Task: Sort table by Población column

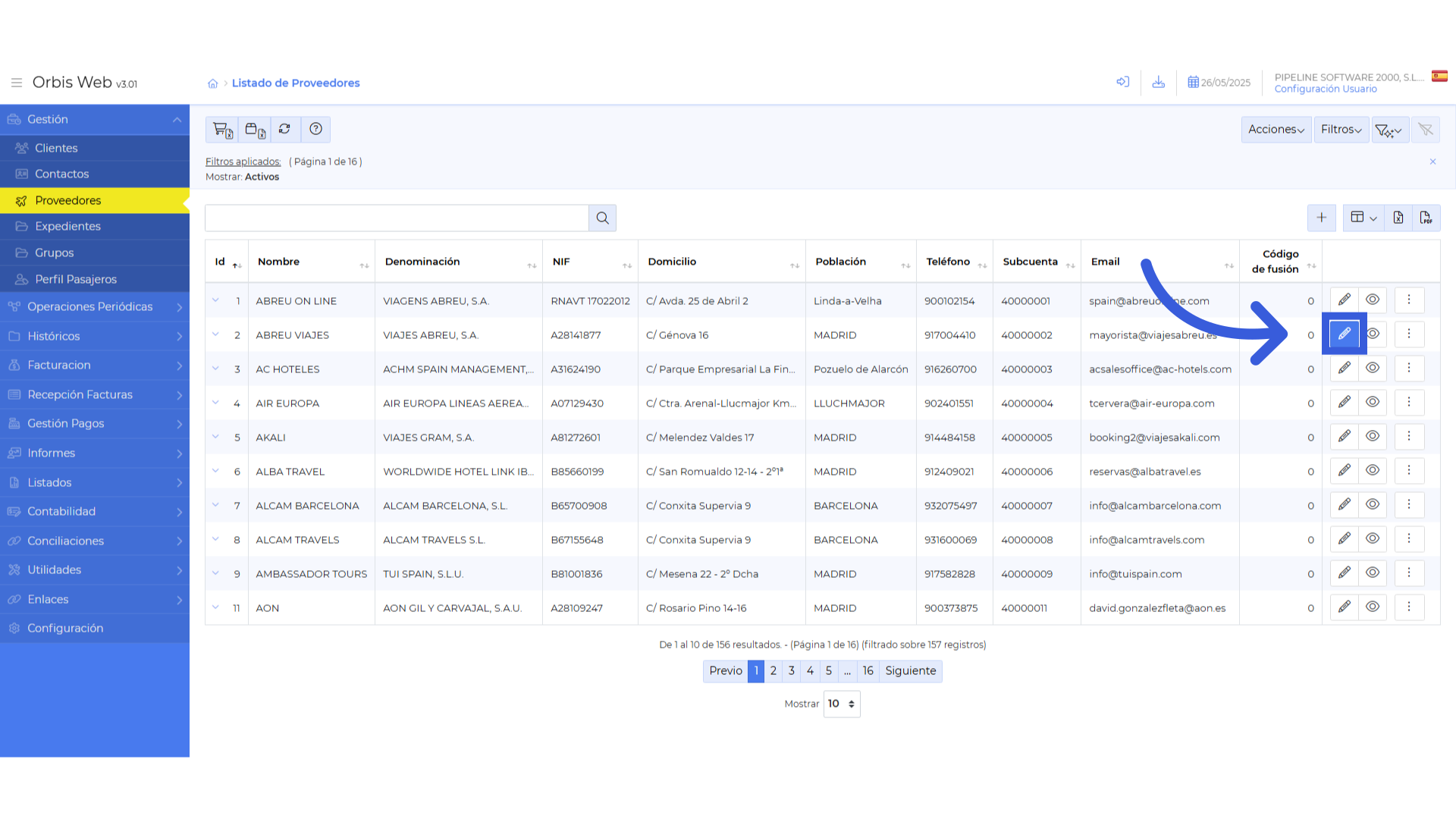Action: [x=861, y=262]
